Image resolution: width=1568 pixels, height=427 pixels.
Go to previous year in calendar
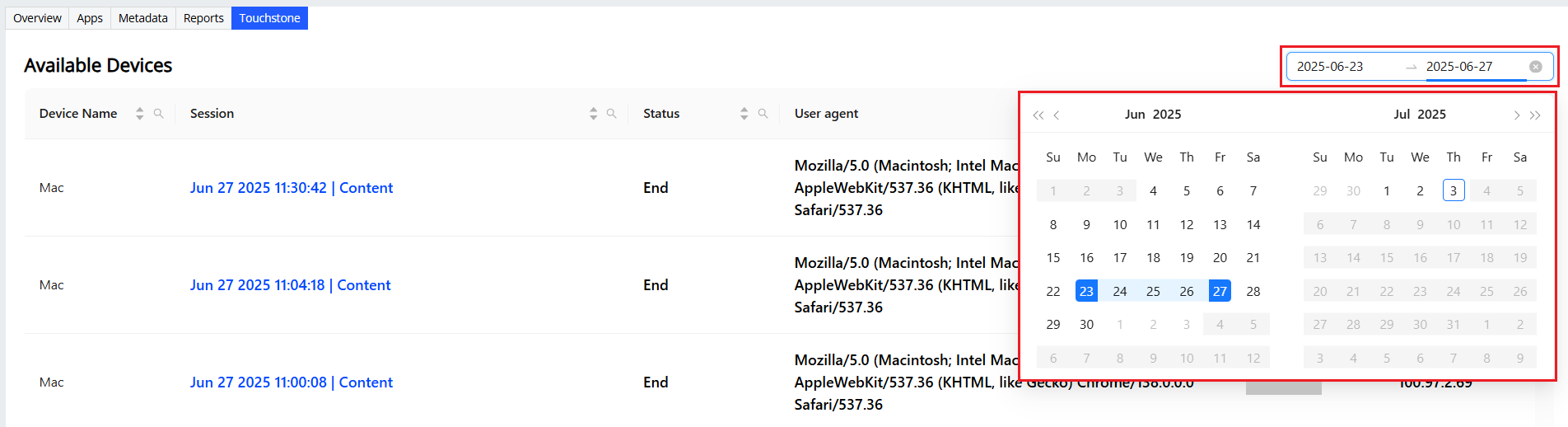1038,115
